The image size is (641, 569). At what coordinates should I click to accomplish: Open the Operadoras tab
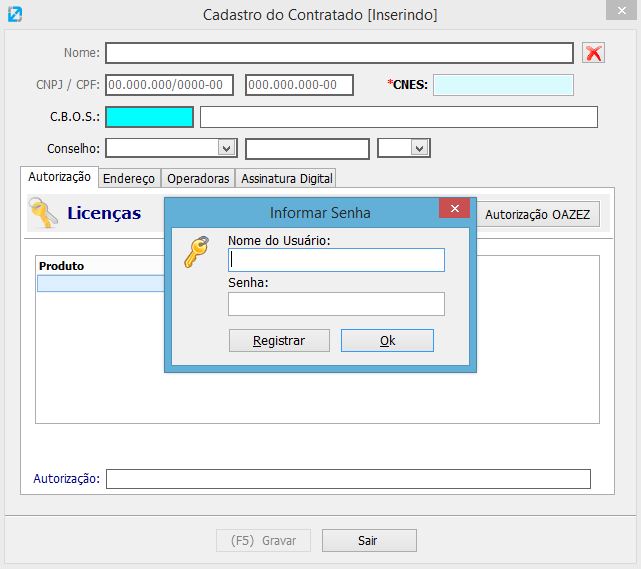(198, 179)
